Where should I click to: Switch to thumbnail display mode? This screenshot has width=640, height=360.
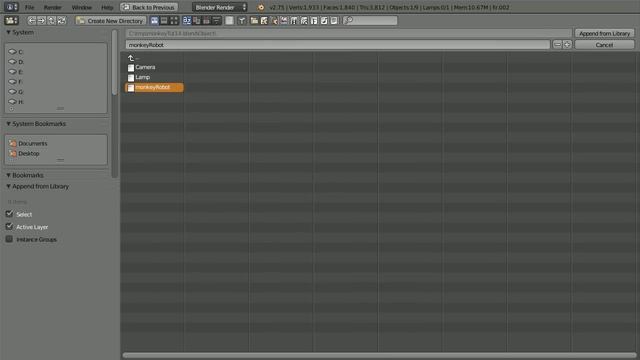[x=174, y=20]
